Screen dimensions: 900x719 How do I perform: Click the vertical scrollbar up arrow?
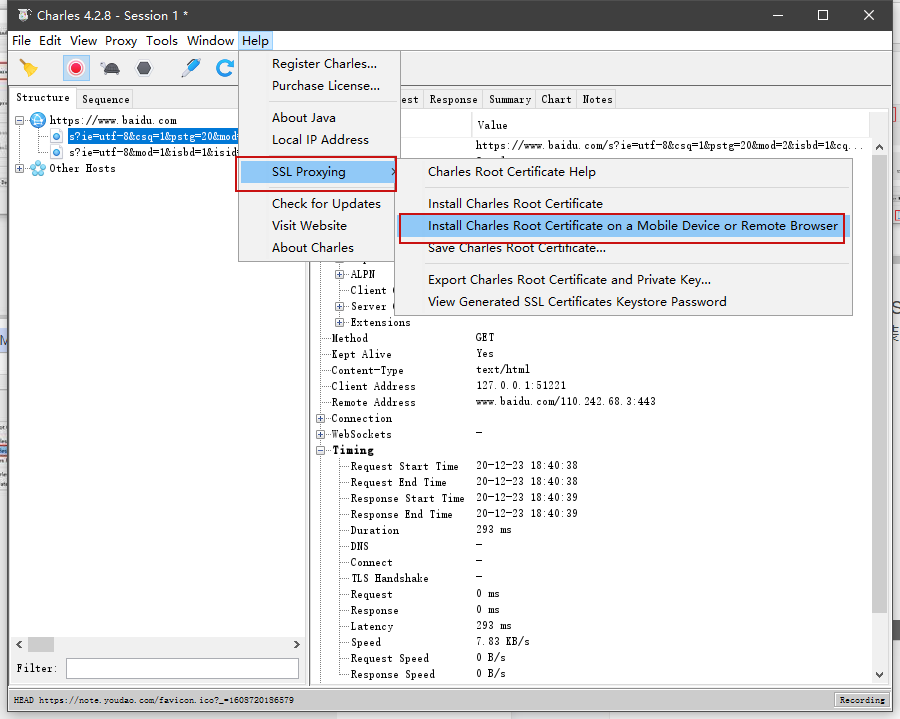point(879,147)
